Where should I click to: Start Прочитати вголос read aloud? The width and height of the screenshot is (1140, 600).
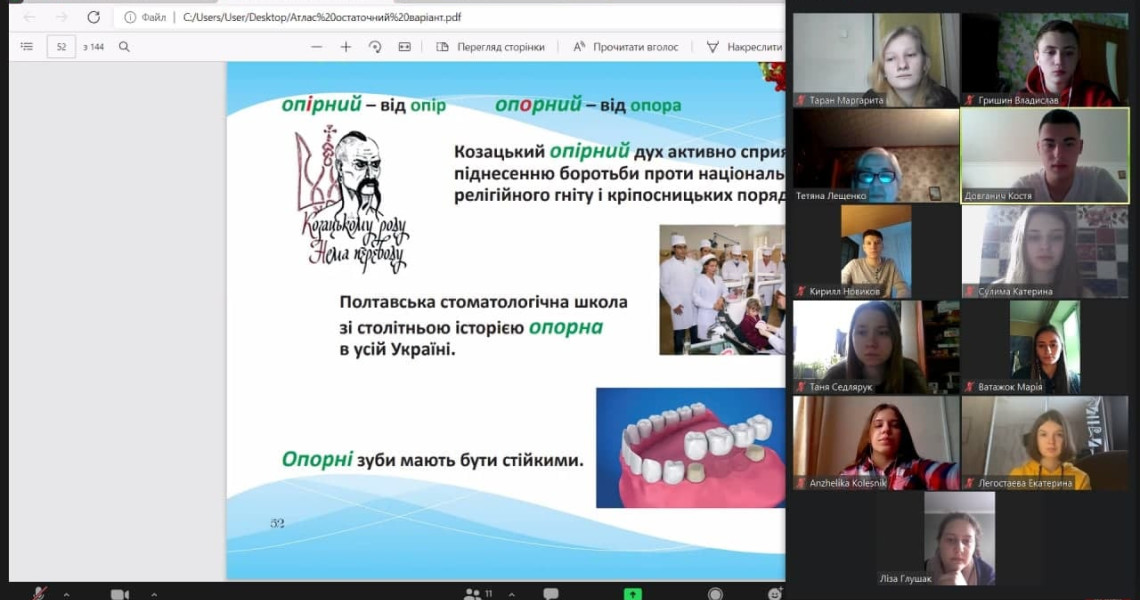[x=625, y=47]
